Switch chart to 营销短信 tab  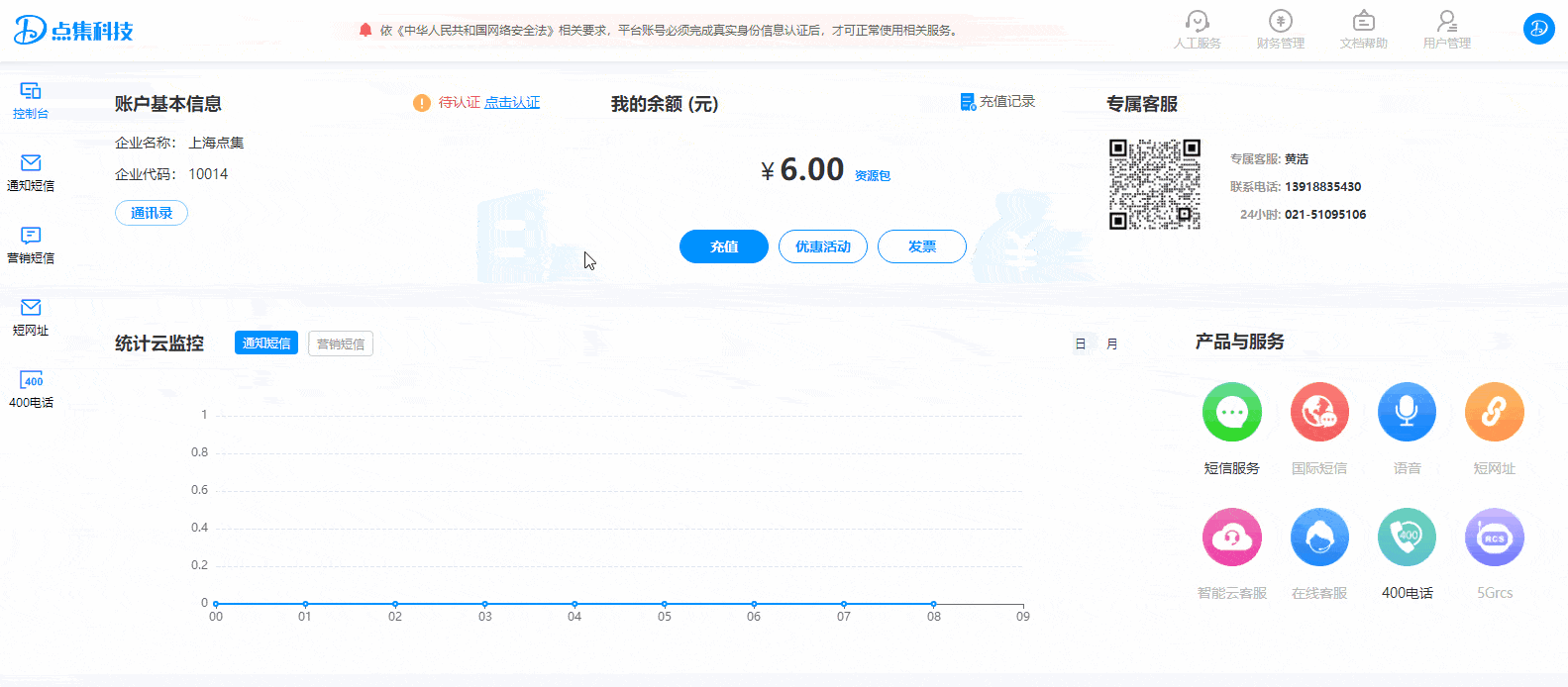coord(341,344)
